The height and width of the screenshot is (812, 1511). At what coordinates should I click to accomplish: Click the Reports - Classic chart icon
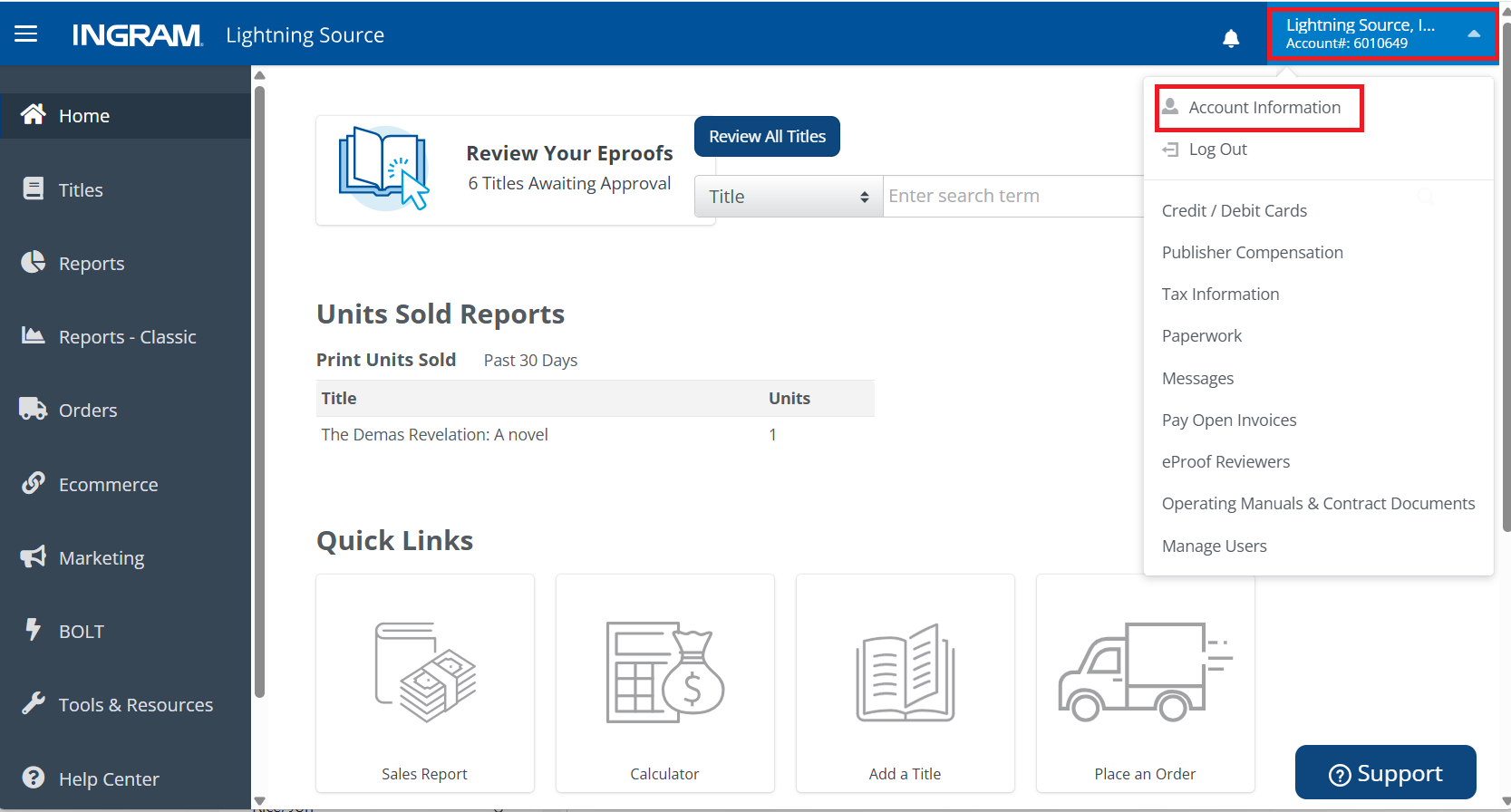coord(34,335)
